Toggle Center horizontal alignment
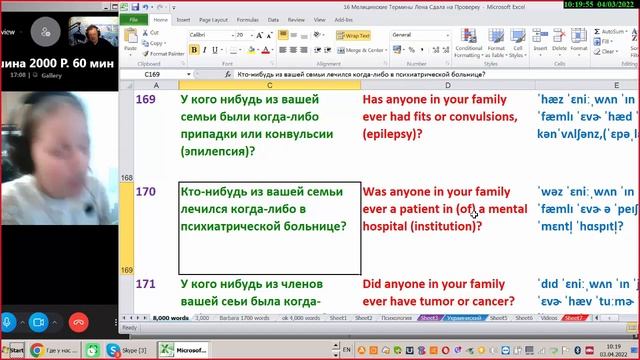This screenshot has height=360, width=640. pyautogui.click(x=293, y=50)
